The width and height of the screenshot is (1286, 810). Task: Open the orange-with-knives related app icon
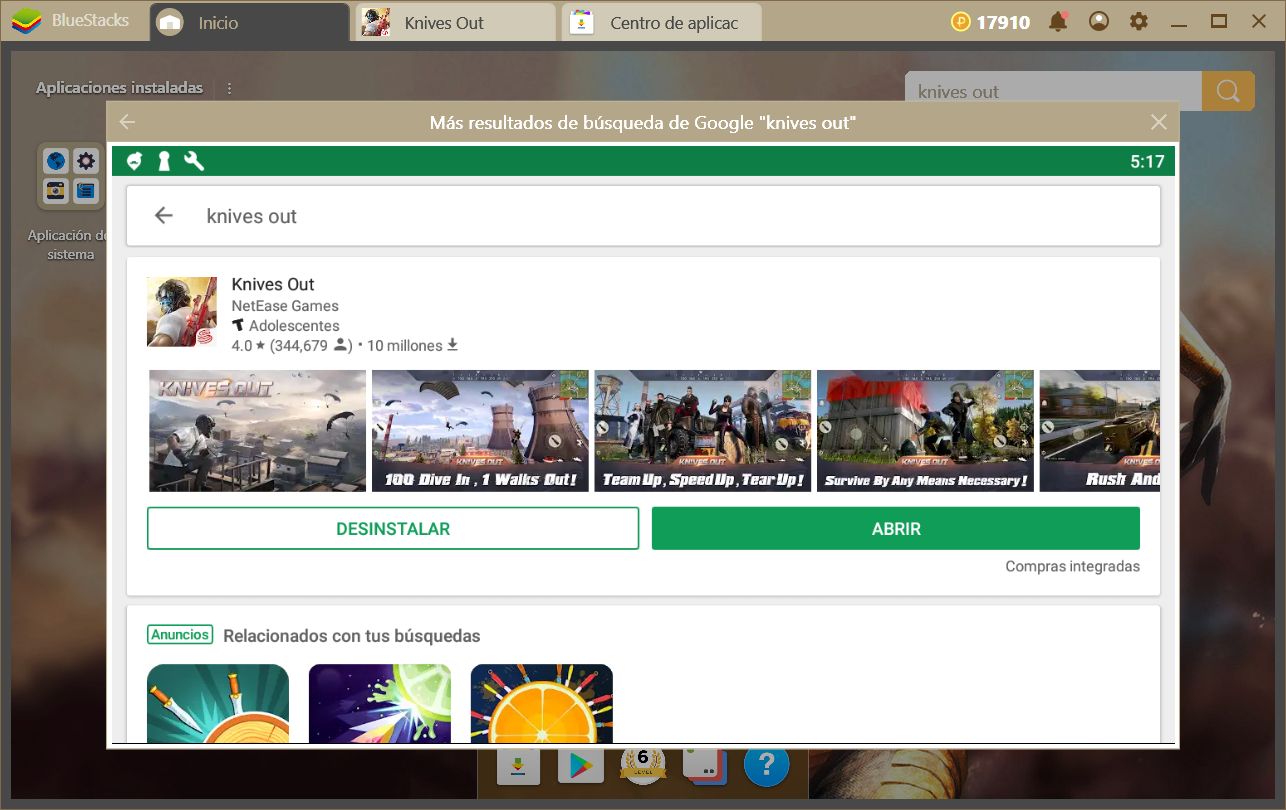click(542, 703)
